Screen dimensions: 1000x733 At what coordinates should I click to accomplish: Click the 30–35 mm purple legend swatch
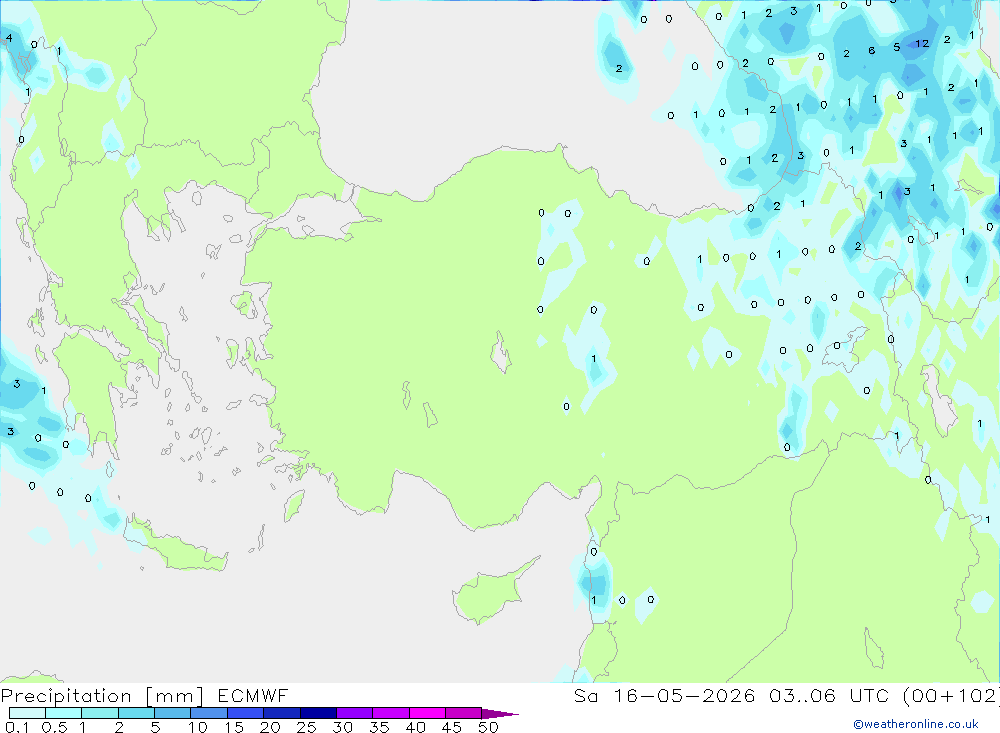355,713
